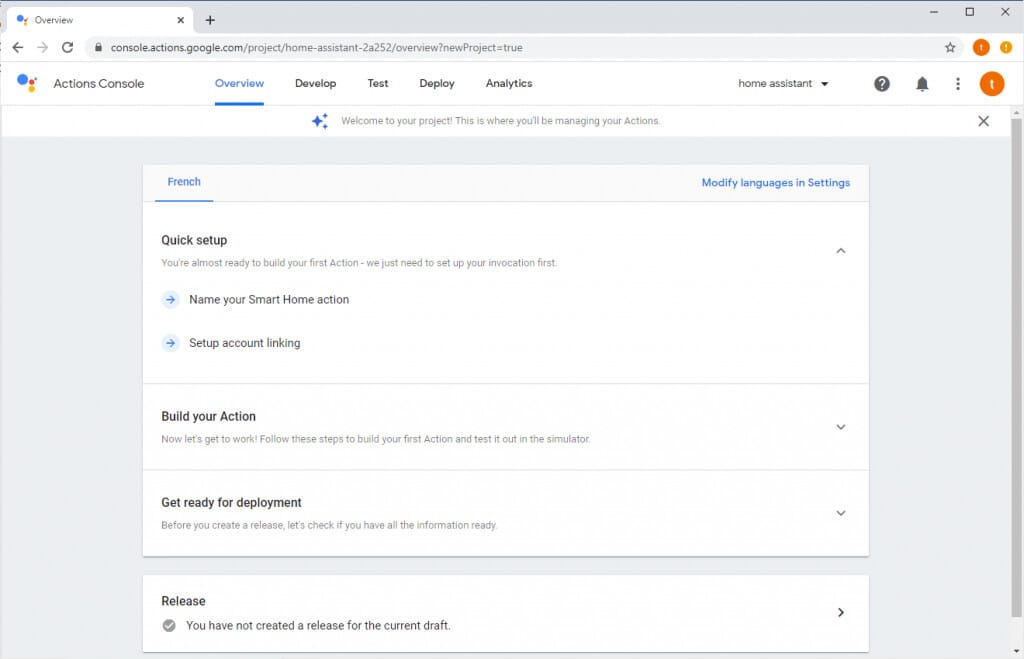
Task: Click the scrollbar down arrow
Action: [x=1016, y=651]
